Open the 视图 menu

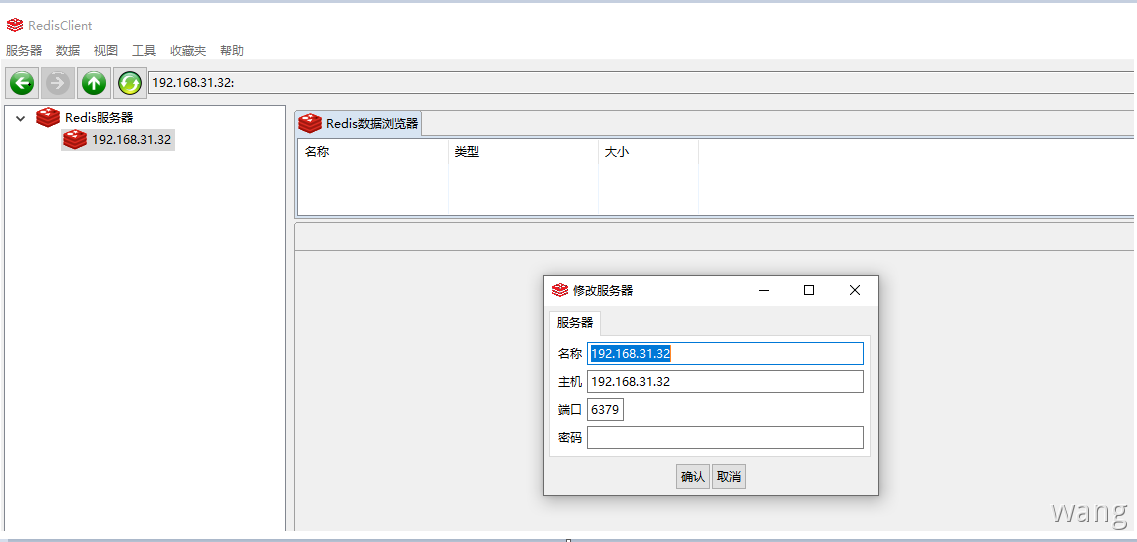click(106, 50)
